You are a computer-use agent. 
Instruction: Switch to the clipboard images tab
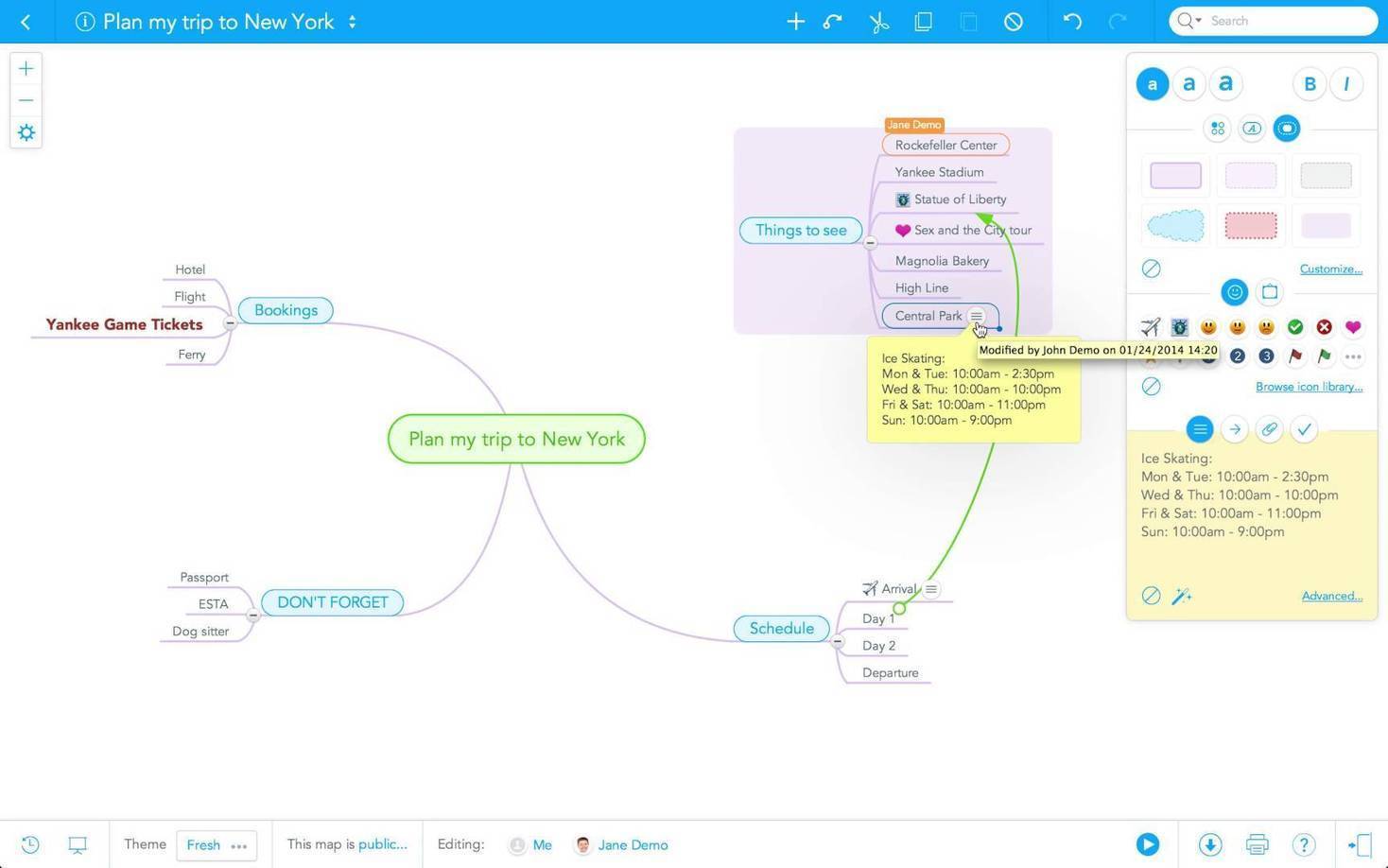click(1270, 292)
